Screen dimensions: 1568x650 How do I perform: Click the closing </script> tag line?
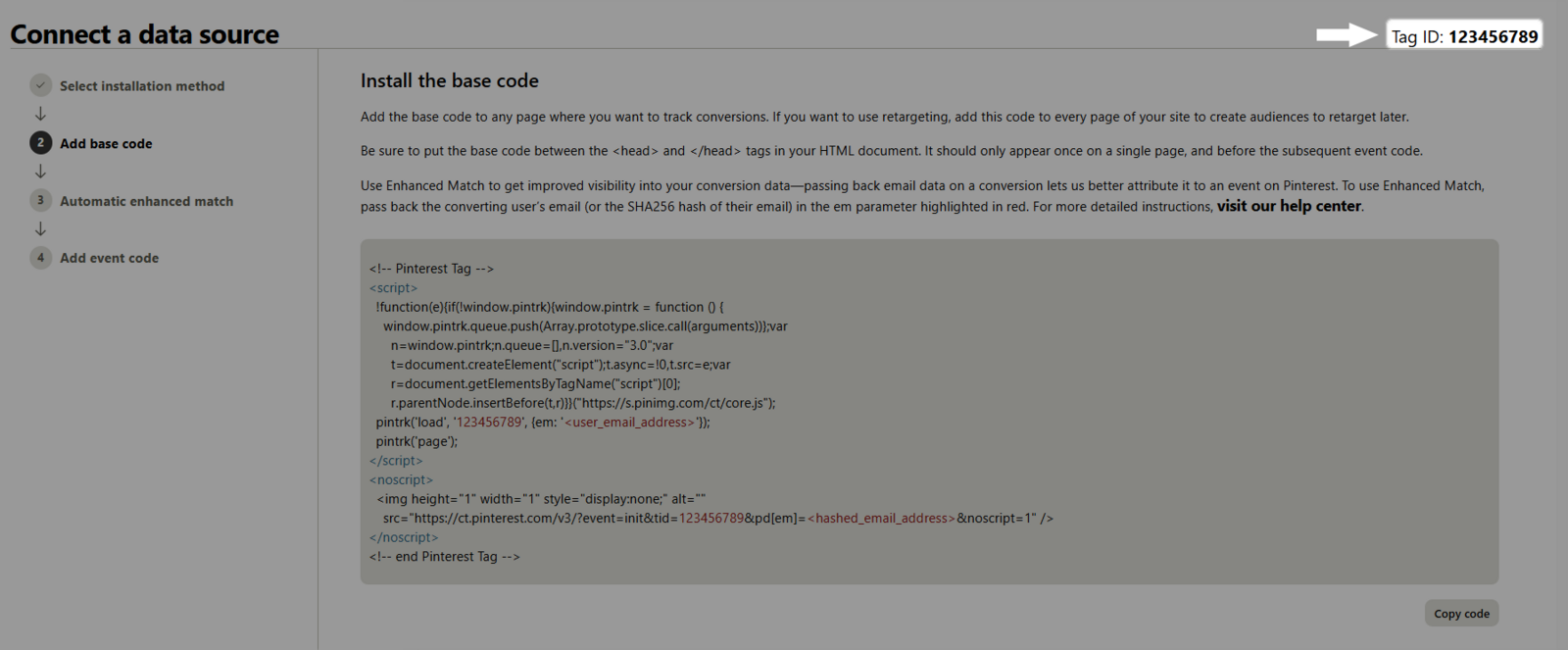[396, 461]
